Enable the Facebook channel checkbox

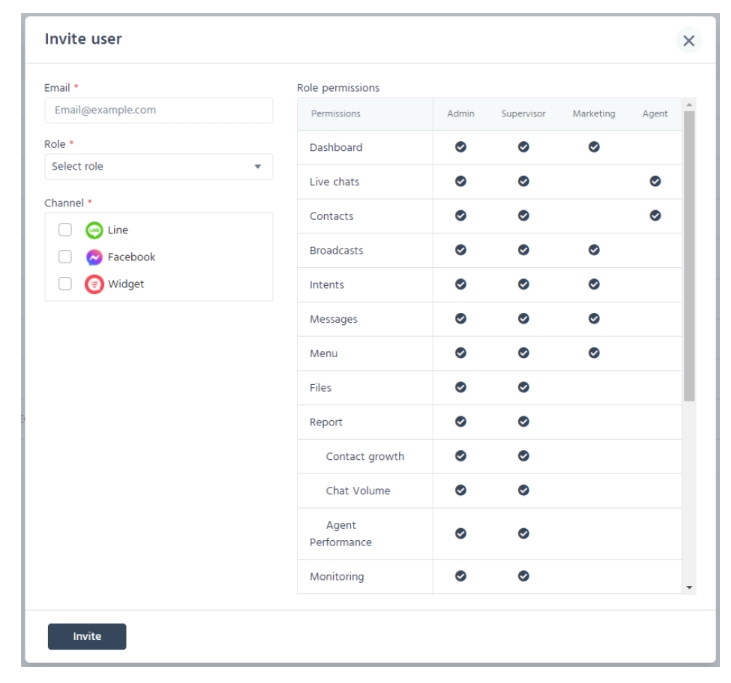point(65,257)
